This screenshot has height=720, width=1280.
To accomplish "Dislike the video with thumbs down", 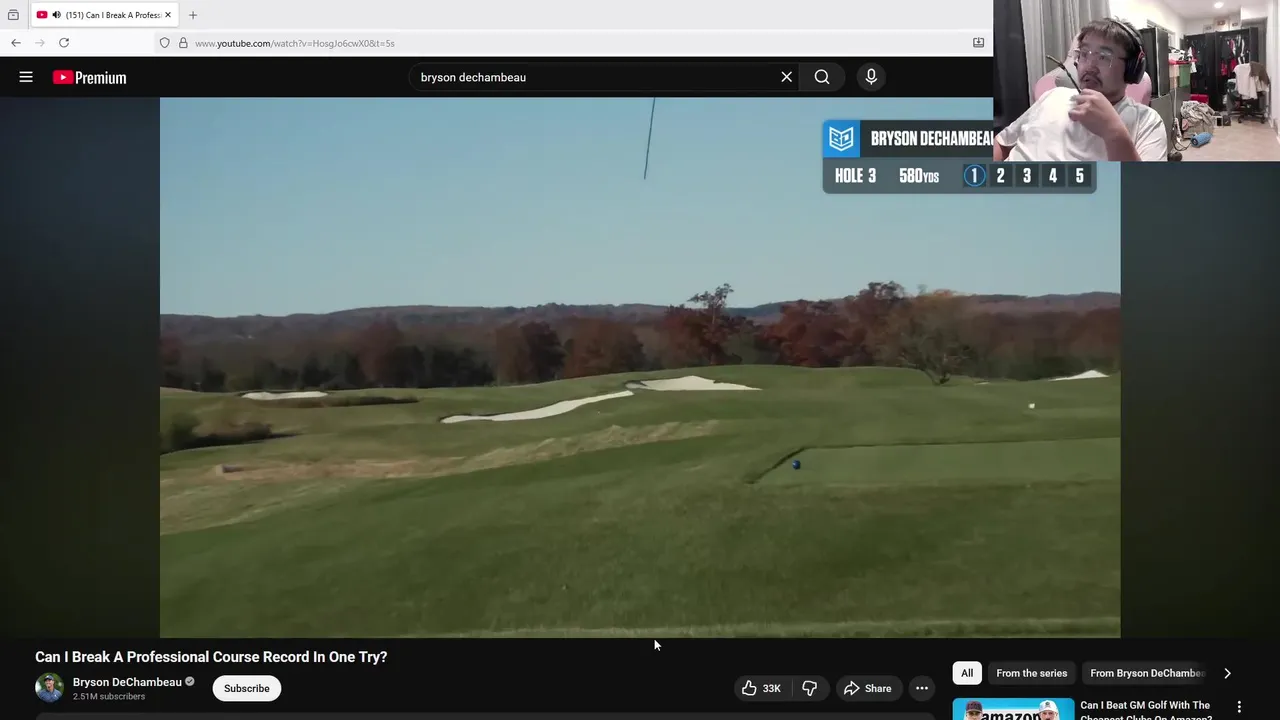I will (810, 688).
